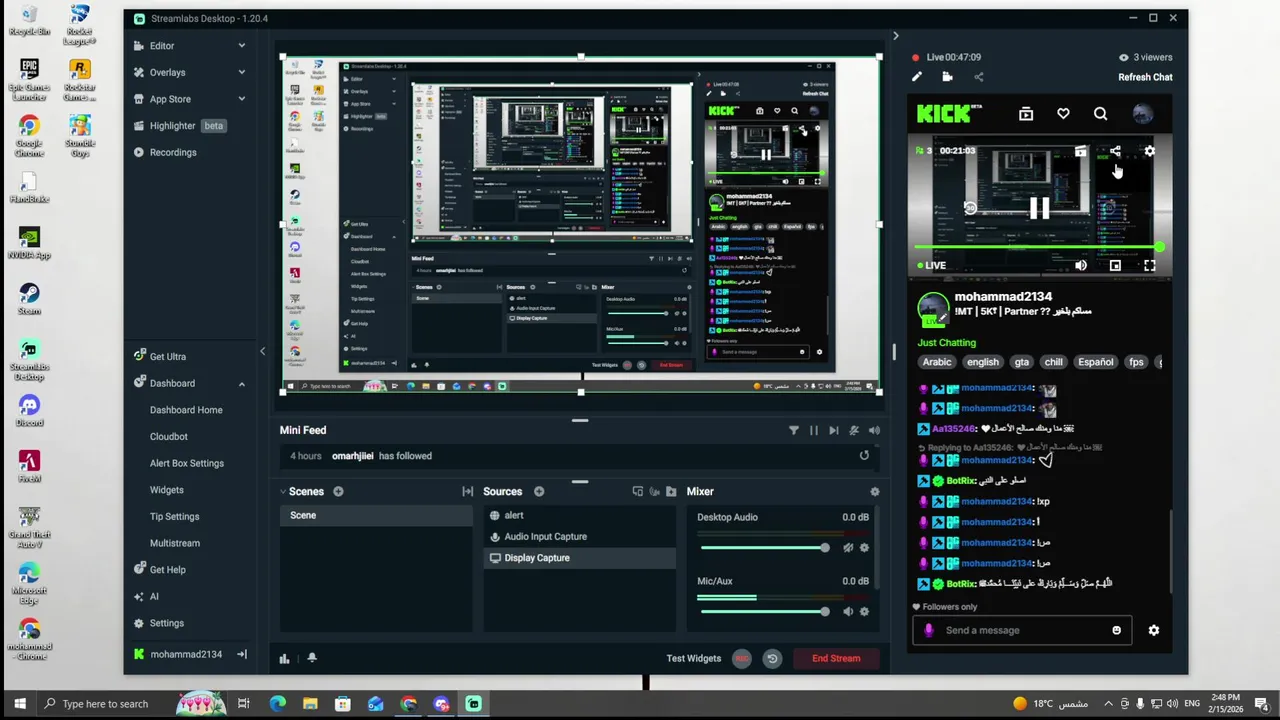Click the Mini Feed volume speaker icon
This screenshot has width=1280, height=720.
874,430
